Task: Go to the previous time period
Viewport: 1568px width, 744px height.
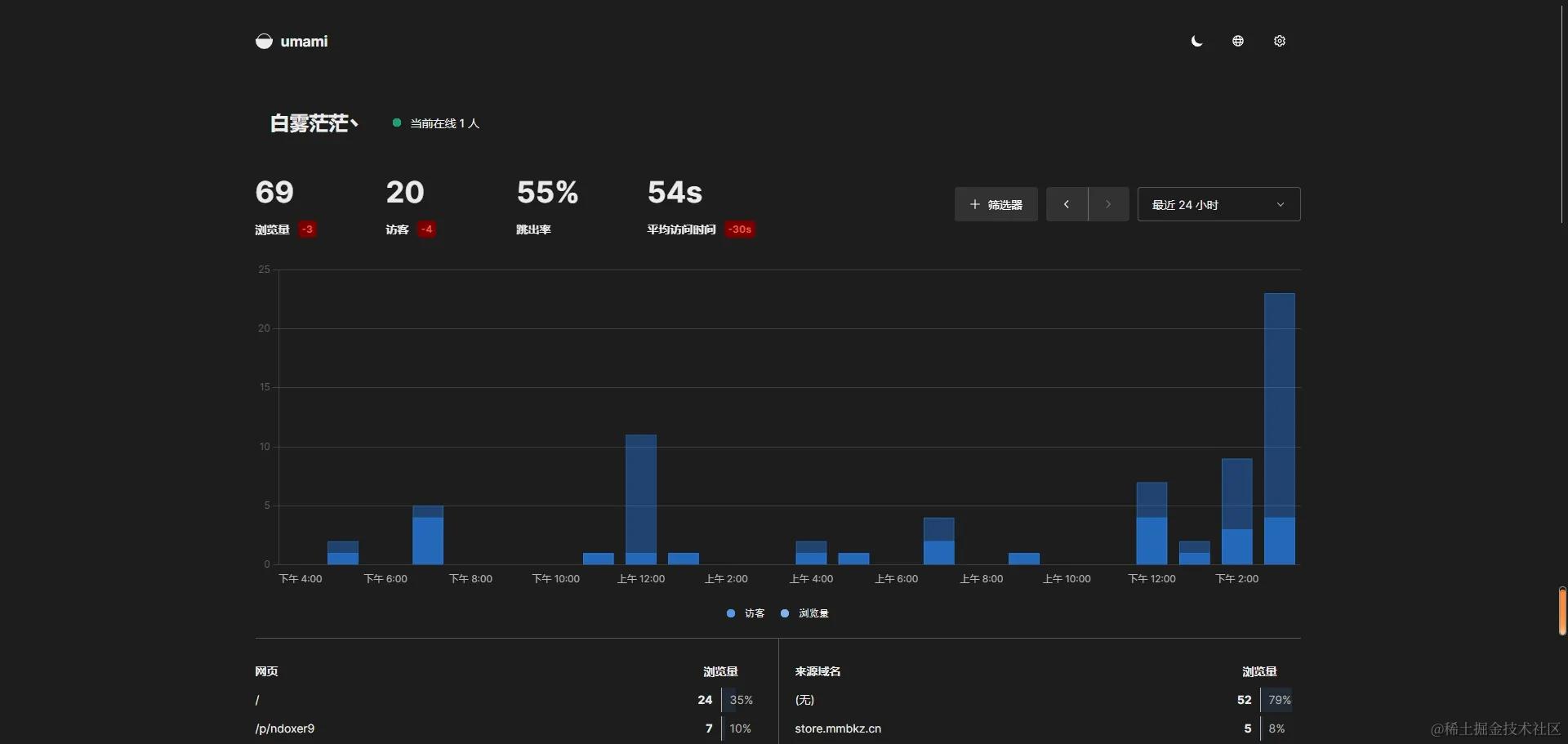Action: tap(1067, 204)
